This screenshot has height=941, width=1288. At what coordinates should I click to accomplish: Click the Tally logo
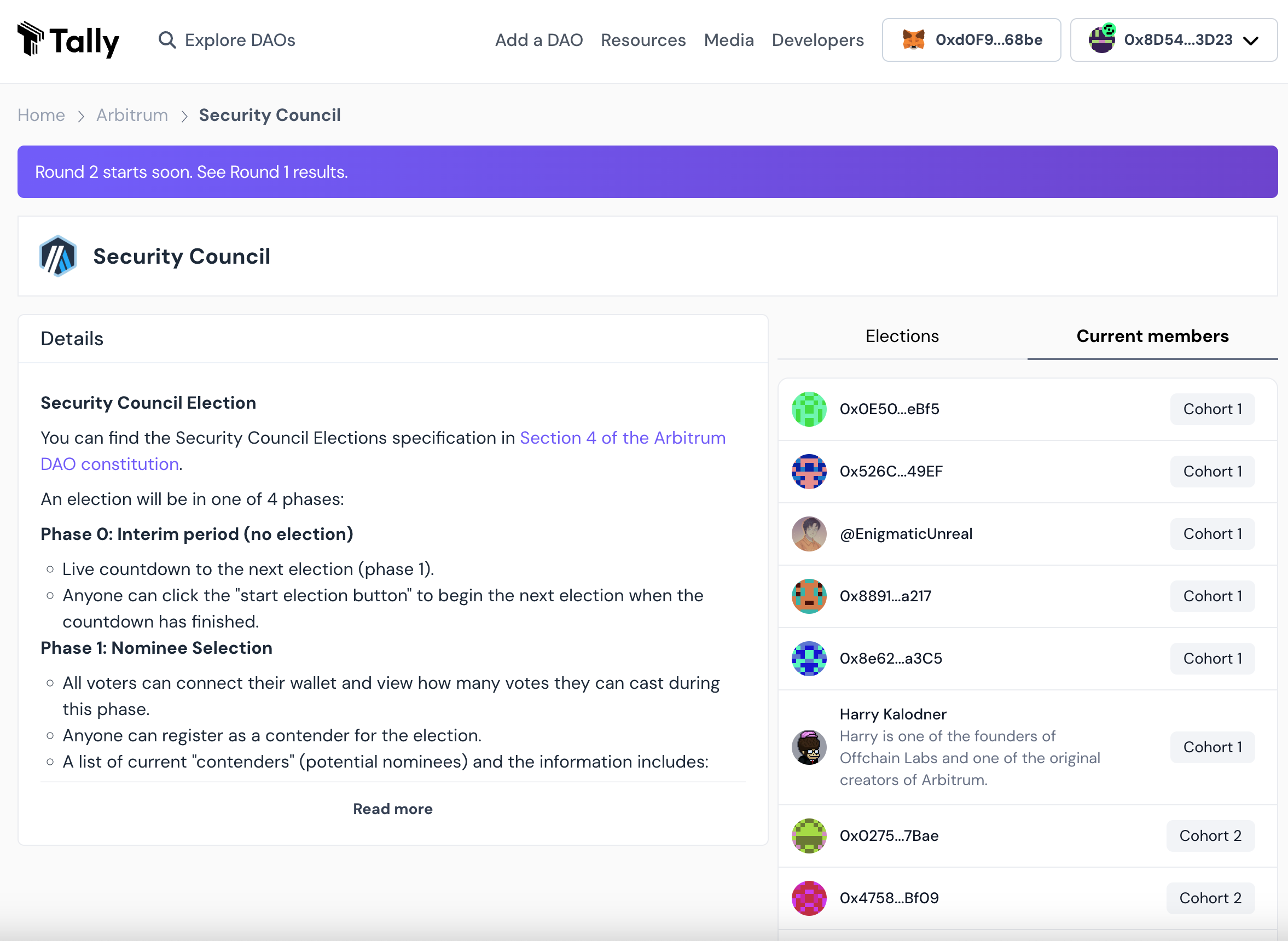tap(68, 40)
